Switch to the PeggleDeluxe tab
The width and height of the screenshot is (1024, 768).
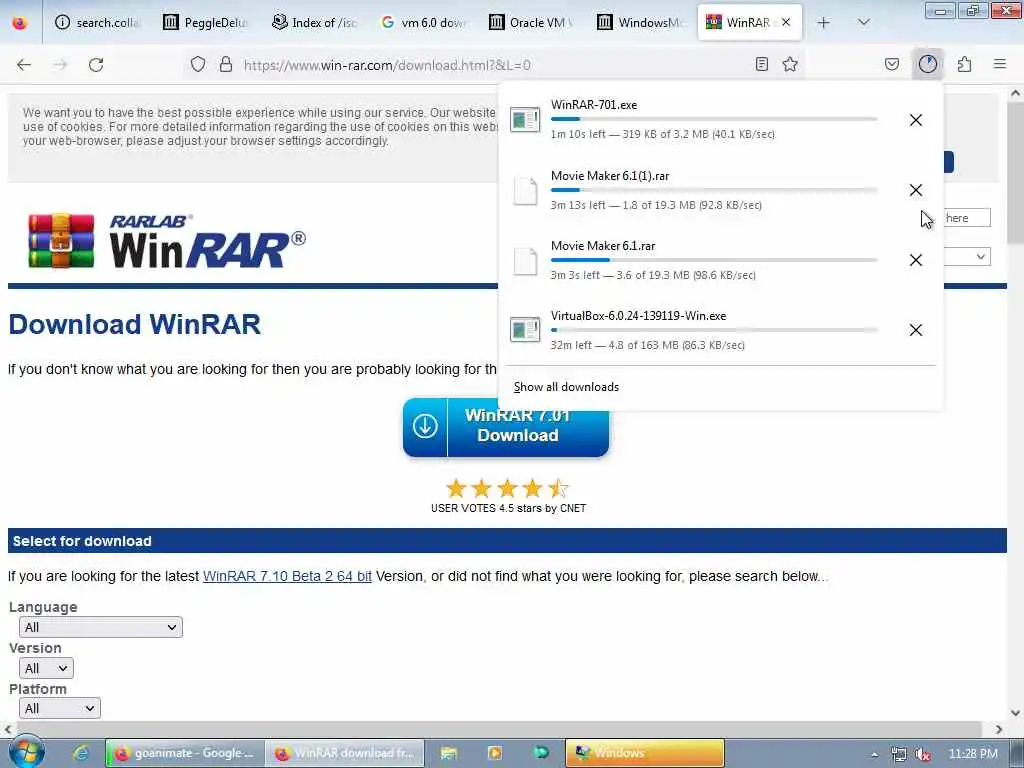(206, 23)
